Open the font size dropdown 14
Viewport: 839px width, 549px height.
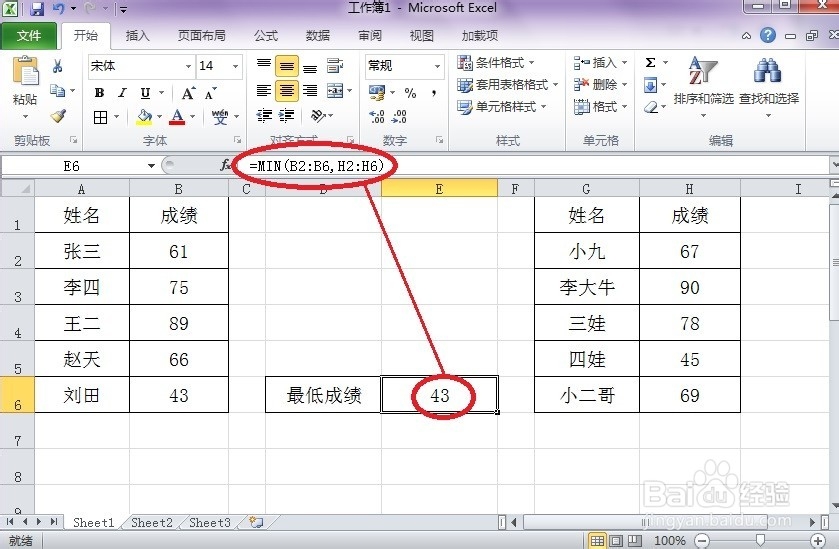(x=235, y=66)
